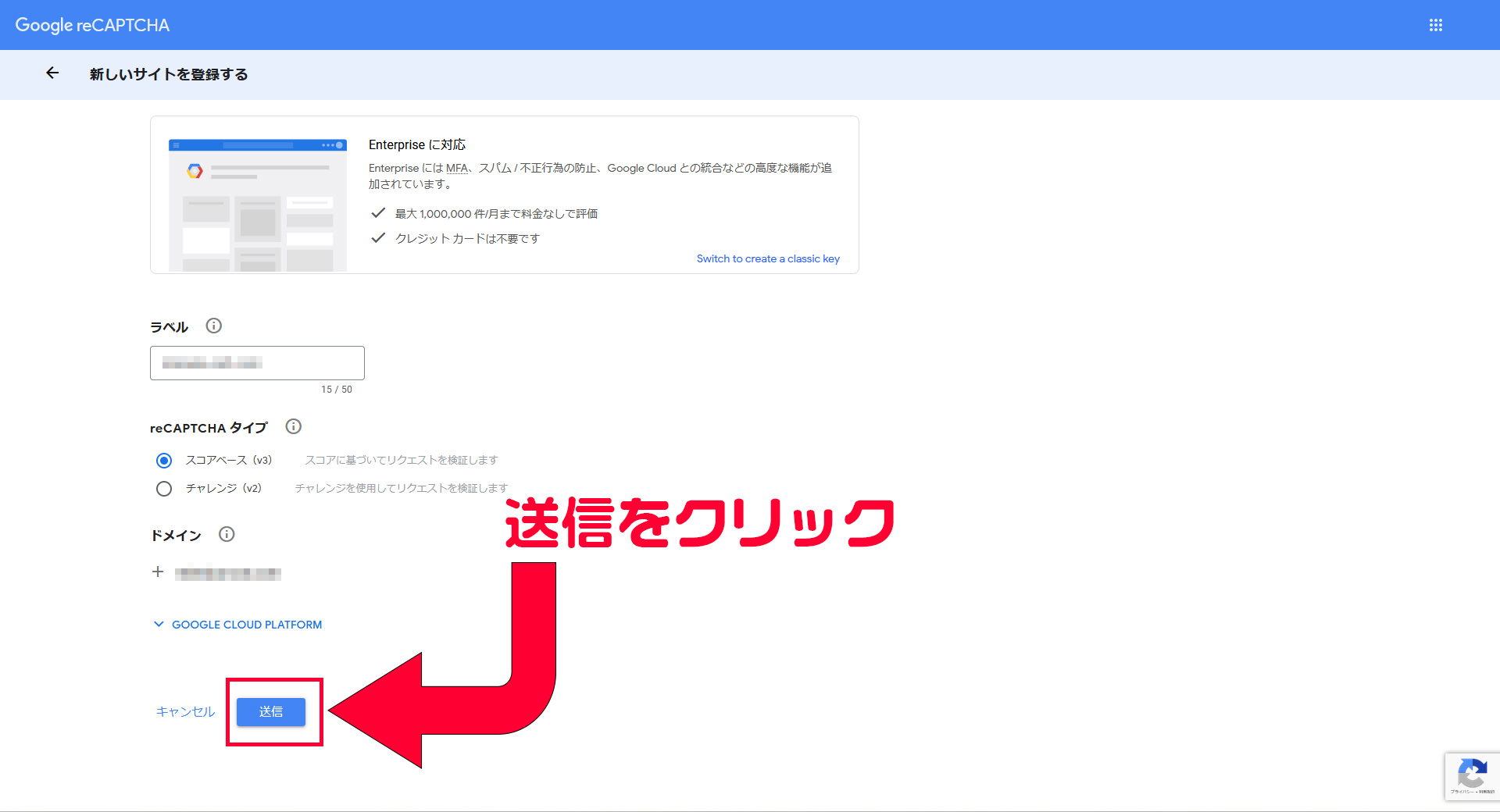Click the 新しいサイトを登録する heading

pos(169,74)
